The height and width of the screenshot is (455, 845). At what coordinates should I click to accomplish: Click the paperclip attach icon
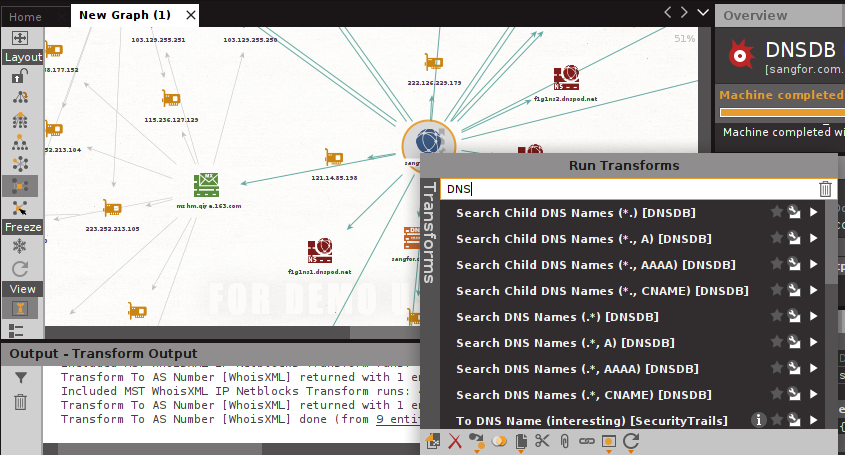(564, 442)
